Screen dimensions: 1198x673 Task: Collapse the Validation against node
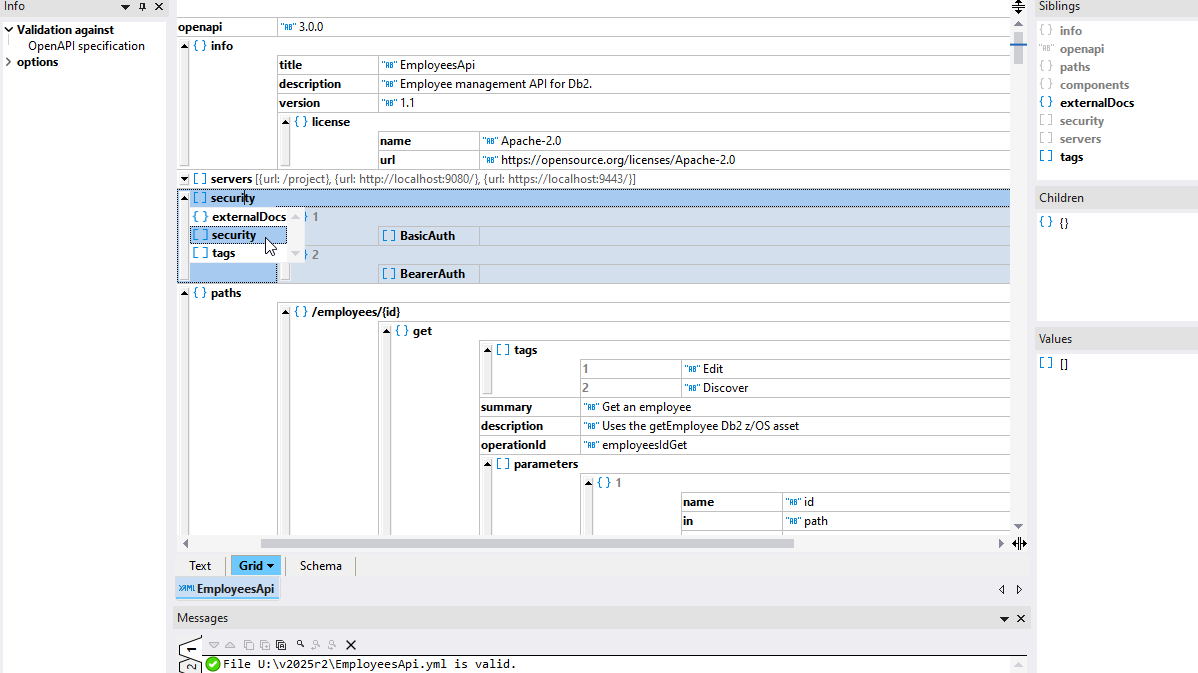[9, 30]
